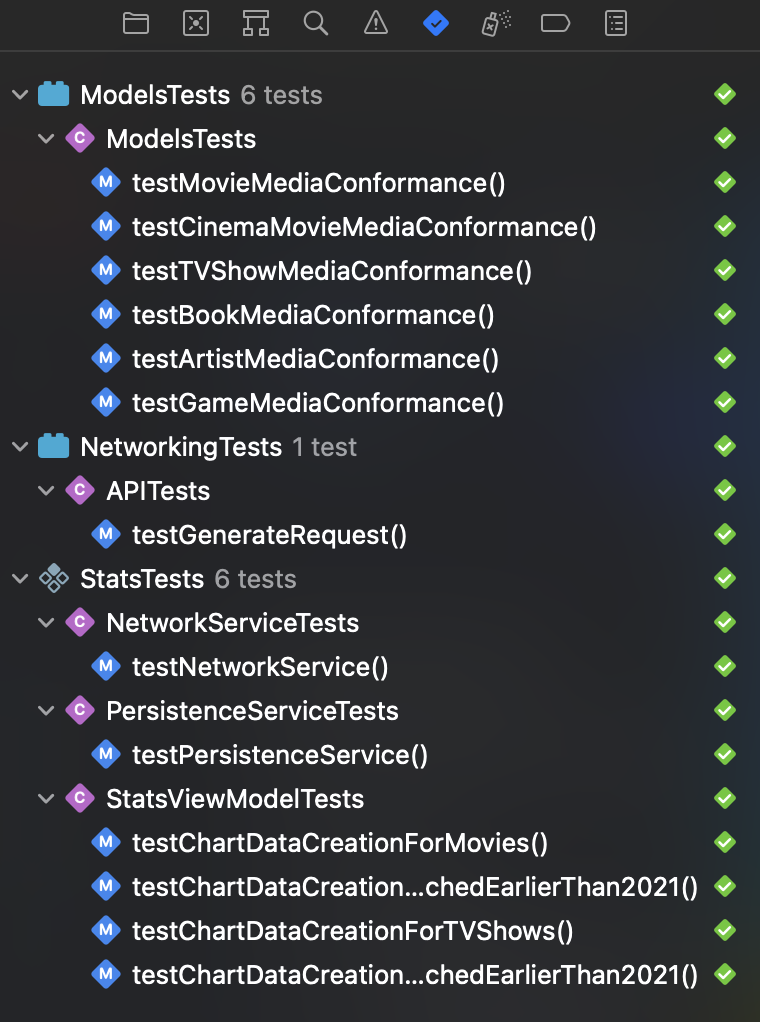760x1022 pixels.
Task: Select testChartDataCreationForTVShows() test
Action: pyautogui.click(x=352, y=931)
